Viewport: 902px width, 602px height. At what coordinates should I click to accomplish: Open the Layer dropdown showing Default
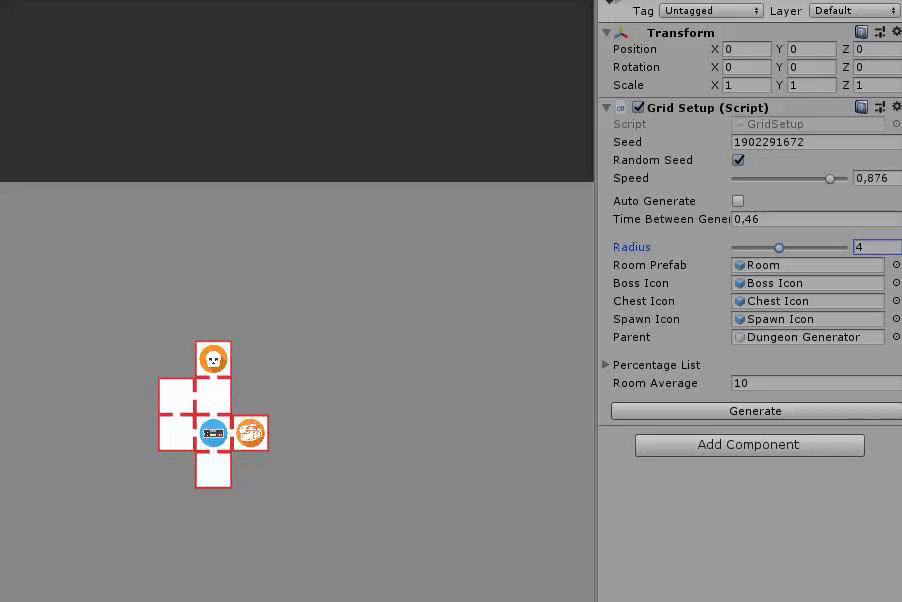point(853,10)
